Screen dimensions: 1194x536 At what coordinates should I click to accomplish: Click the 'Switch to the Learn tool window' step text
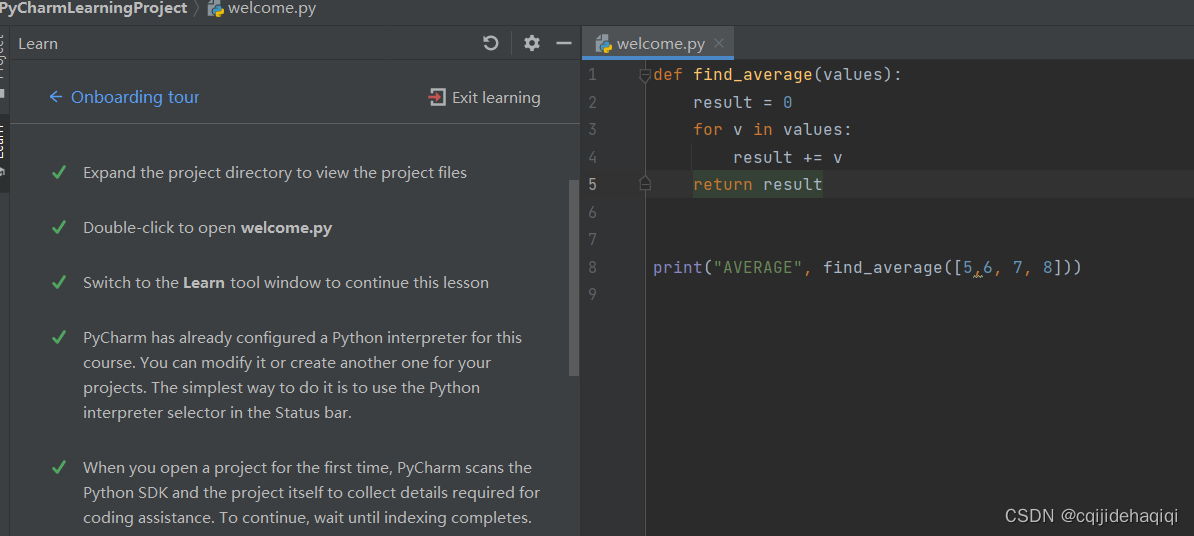(x=286, y=282)
